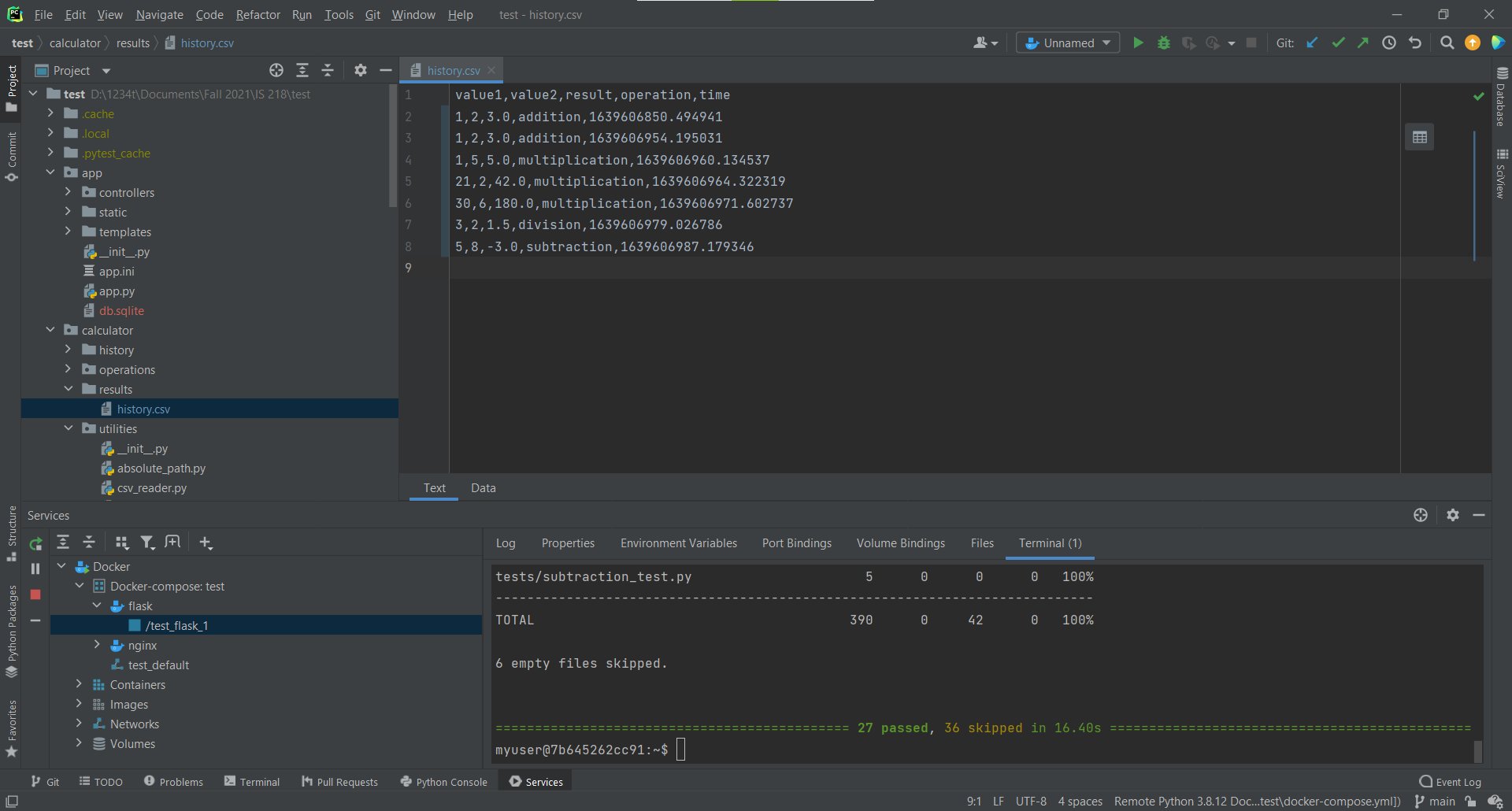Click the terminal prompt input area

coord(680,750)
